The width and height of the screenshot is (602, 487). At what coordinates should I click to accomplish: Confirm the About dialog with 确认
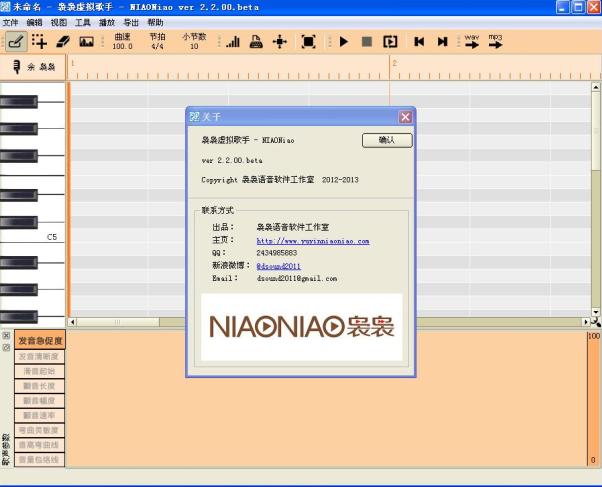(x=387, y=140)
